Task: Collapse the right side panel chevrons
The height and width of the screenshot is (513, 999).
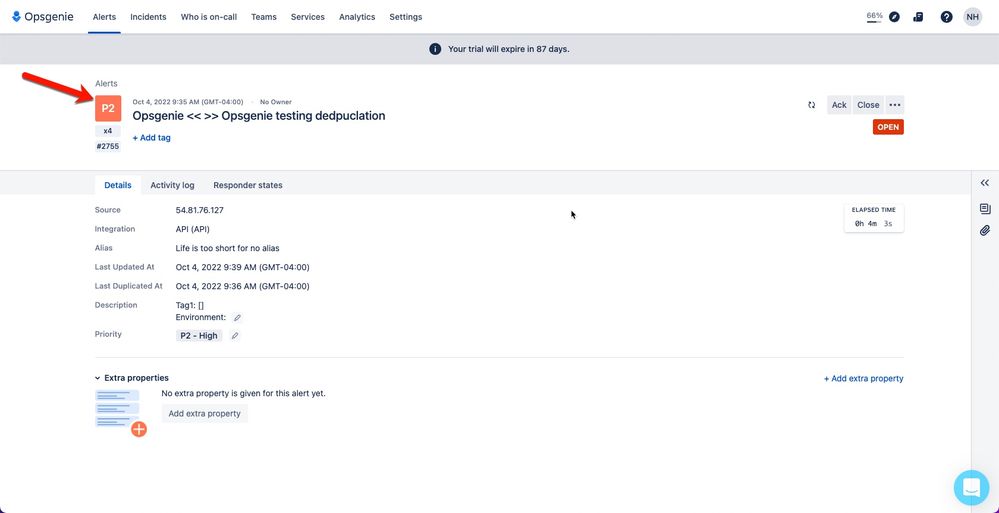Action: pos(985,183)
